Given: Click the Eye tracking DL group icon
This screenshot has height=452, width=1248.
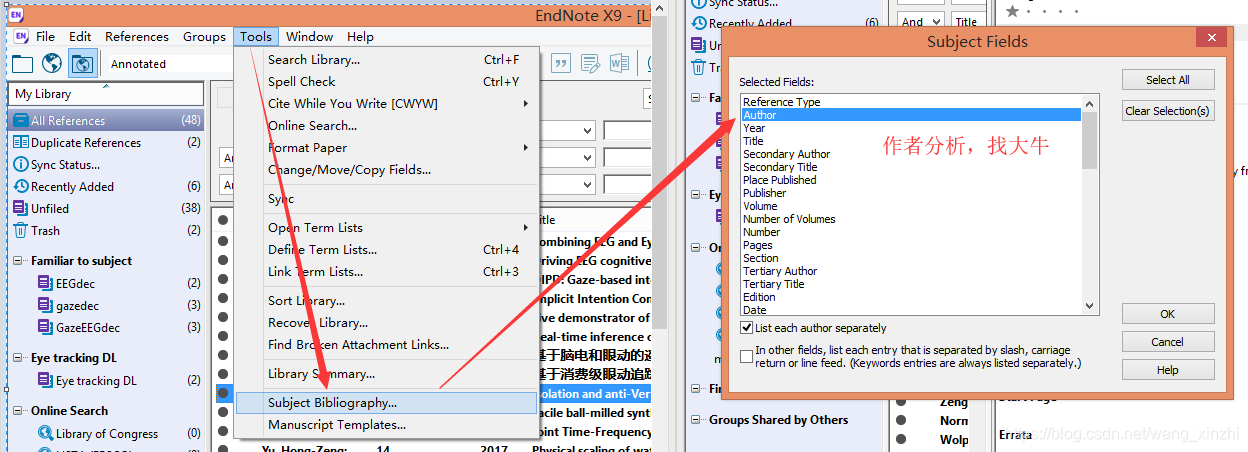Looking at the screenshot, I should click(x=45, y=381).
